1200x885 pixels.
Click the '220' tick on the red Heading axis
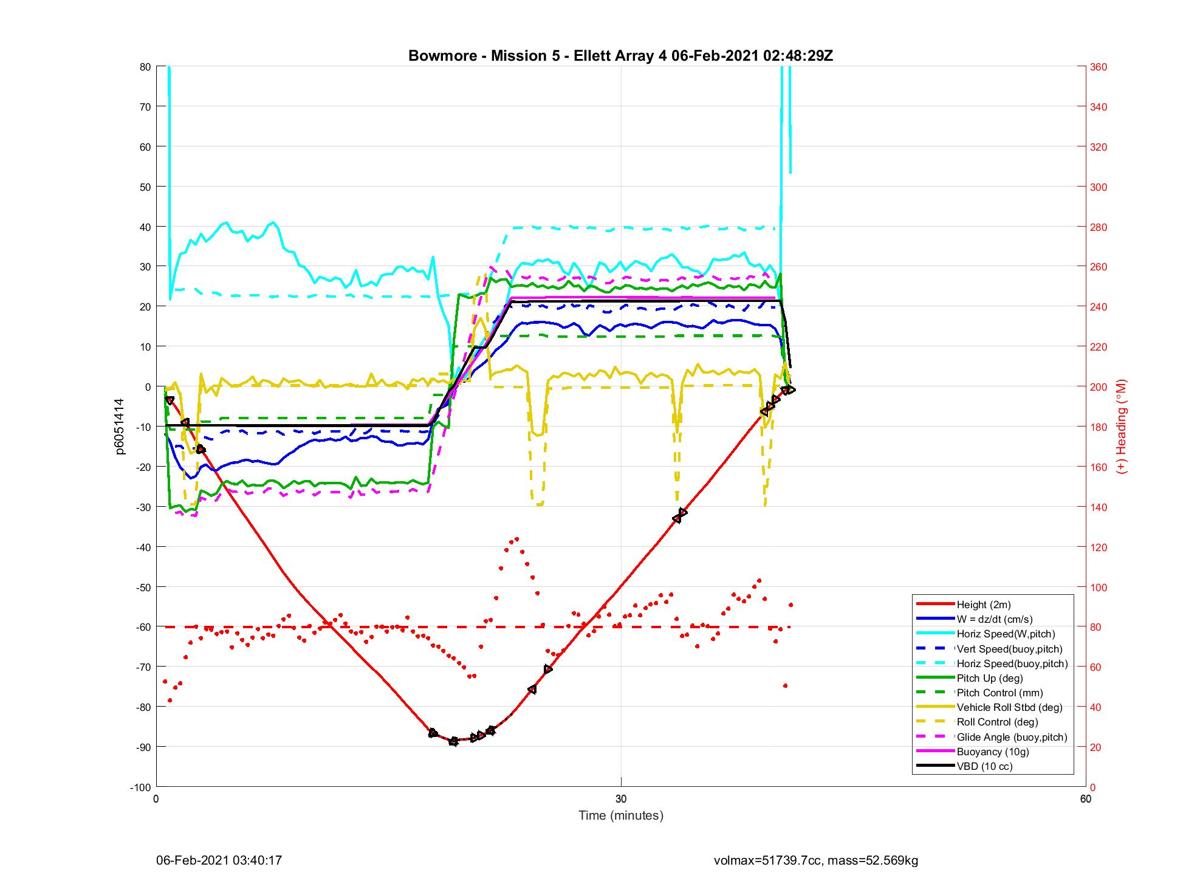pyautogui.click(x=1099, y=347)
